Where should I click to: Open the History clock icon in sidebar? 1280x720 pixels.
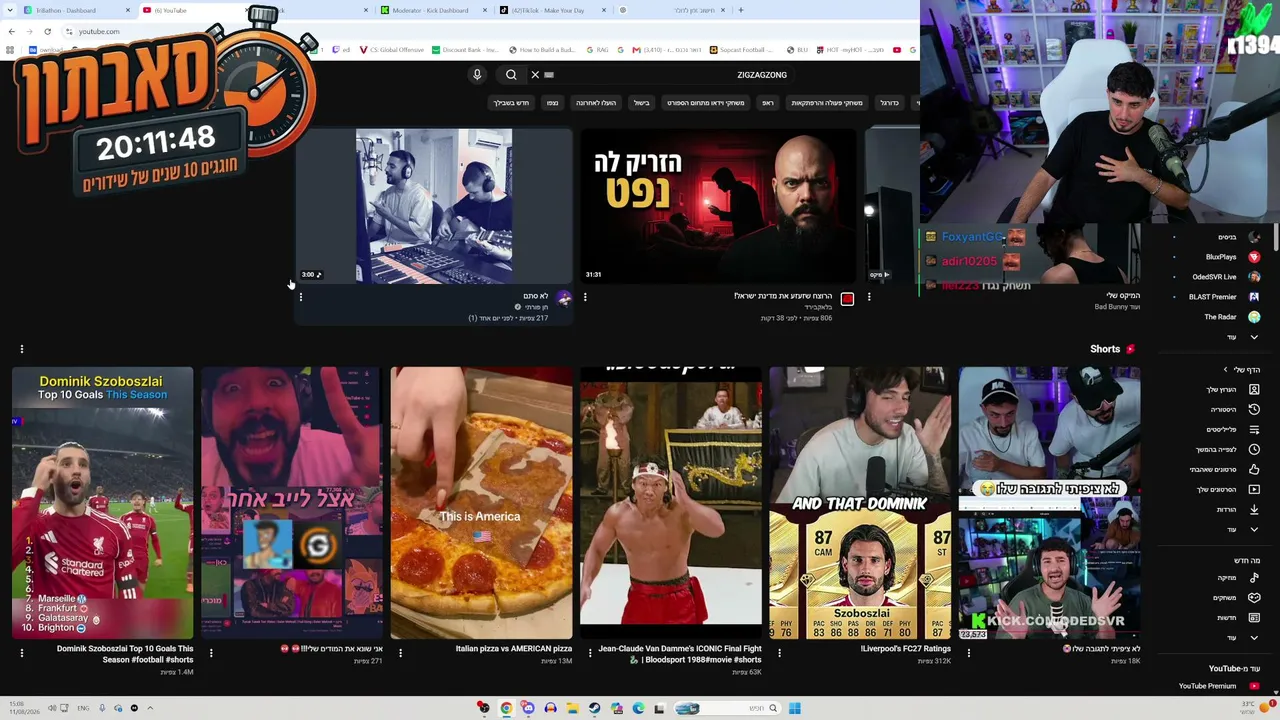click(x=1254, y=409)
